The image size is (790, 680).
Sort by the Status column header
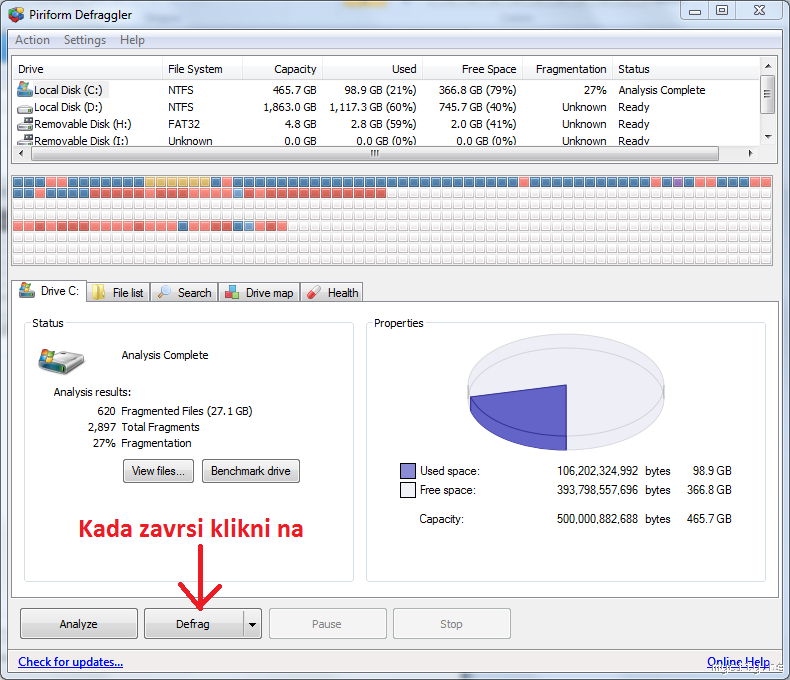pyautogui.click(x=685, y=69)
